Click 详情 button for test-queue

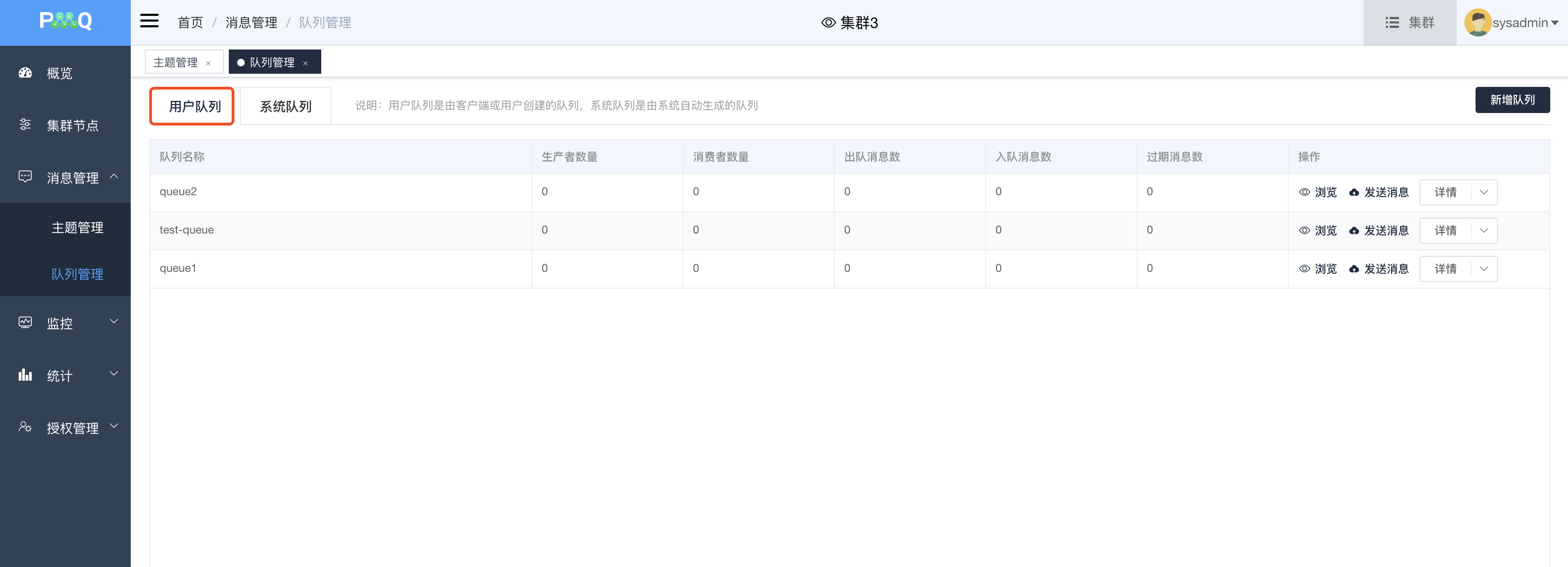point(1445,231)
